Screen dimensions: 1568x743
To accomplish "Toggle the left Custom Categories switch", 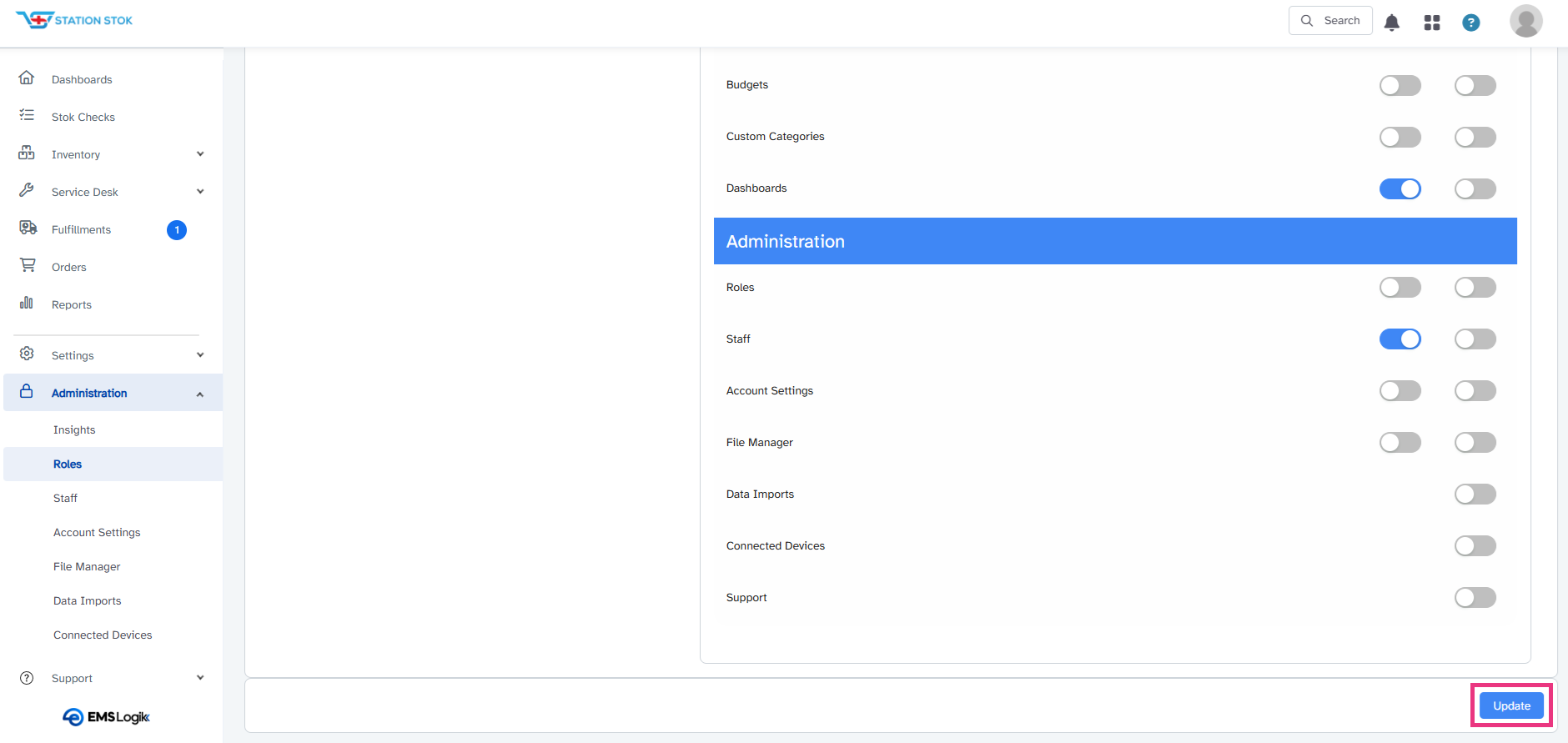I will pyautogui.click(x=1400, y=138).
